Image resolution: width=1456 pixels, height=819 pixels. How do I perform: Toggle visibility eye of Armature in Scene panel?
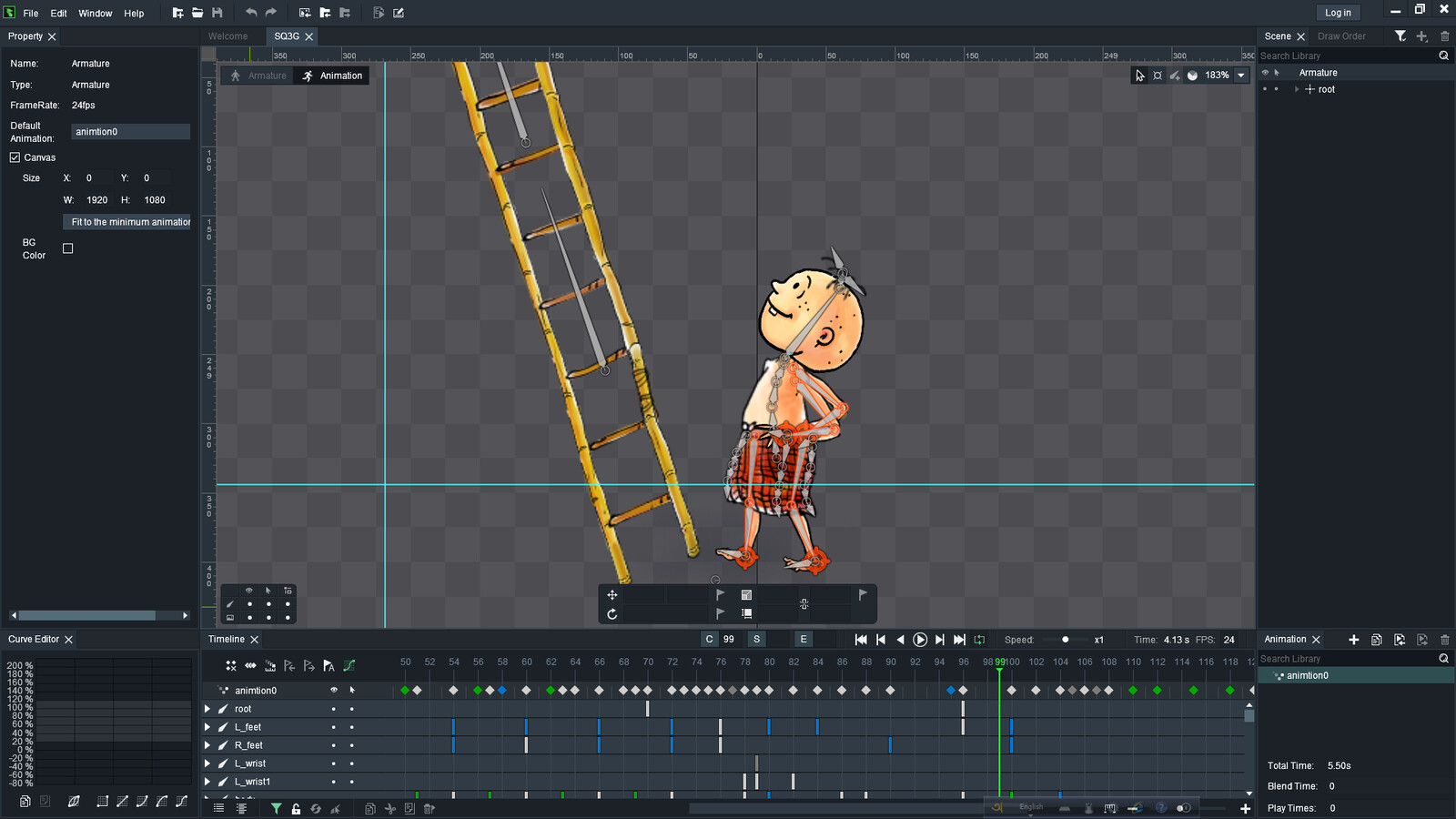[x=1265, y=73]
